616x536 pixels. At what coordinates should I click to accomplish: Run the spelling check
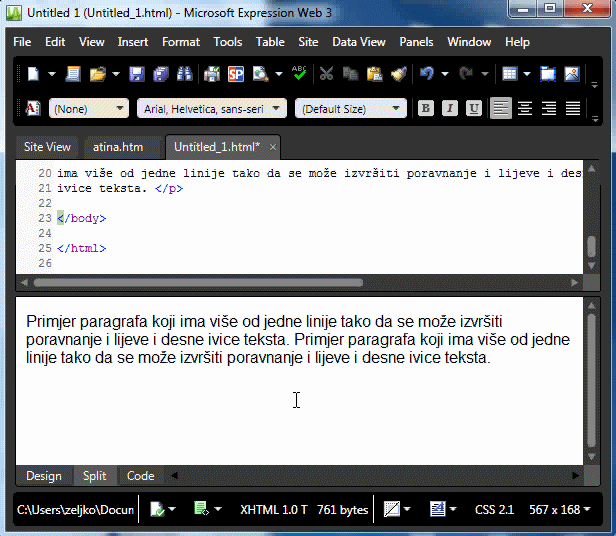[299, 74]
